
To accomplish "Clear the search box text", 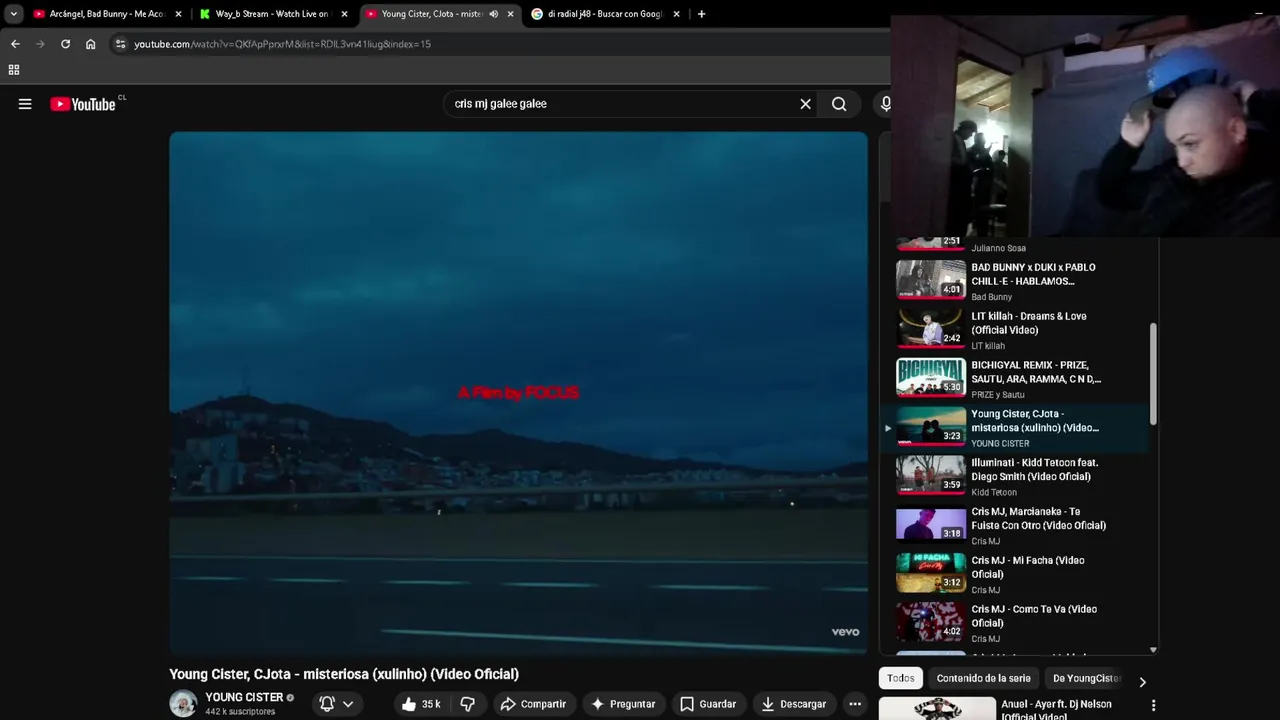I will click(x=805, y=104).
